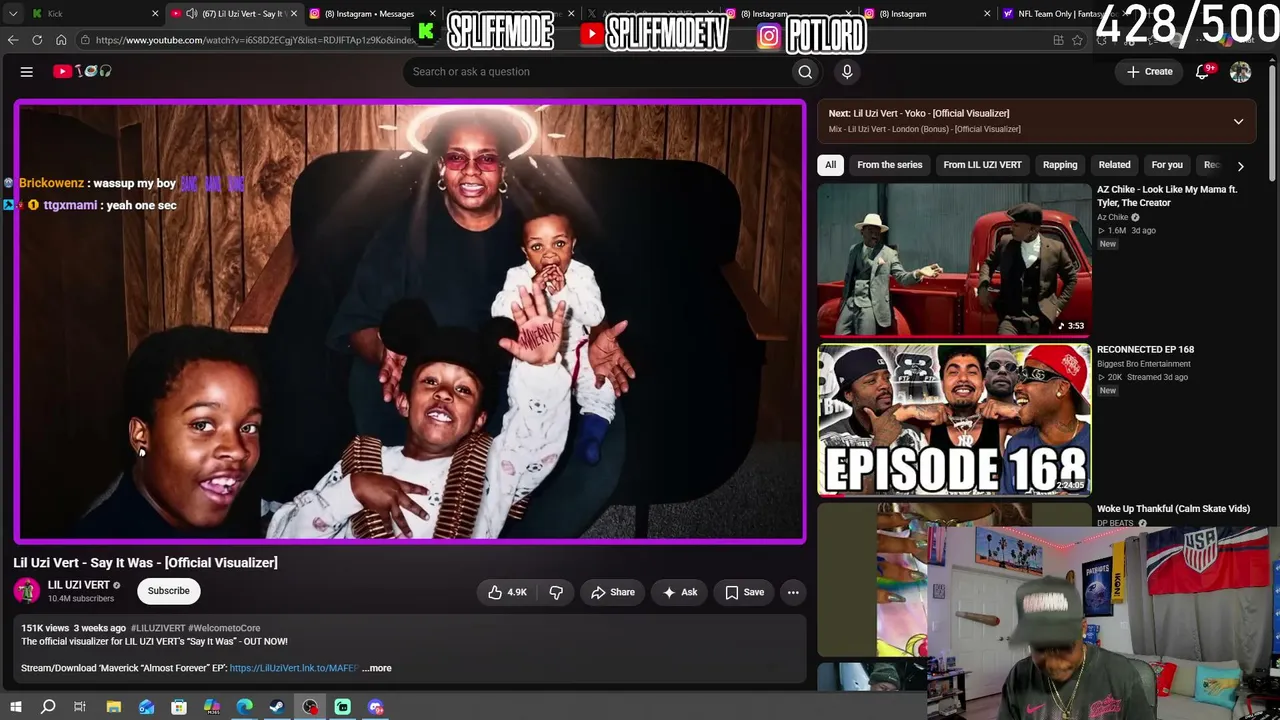Select the From LIL UZI VERT chip
Screen dimensions: 1280x720
pyautogui.click(x=983, y=165)
